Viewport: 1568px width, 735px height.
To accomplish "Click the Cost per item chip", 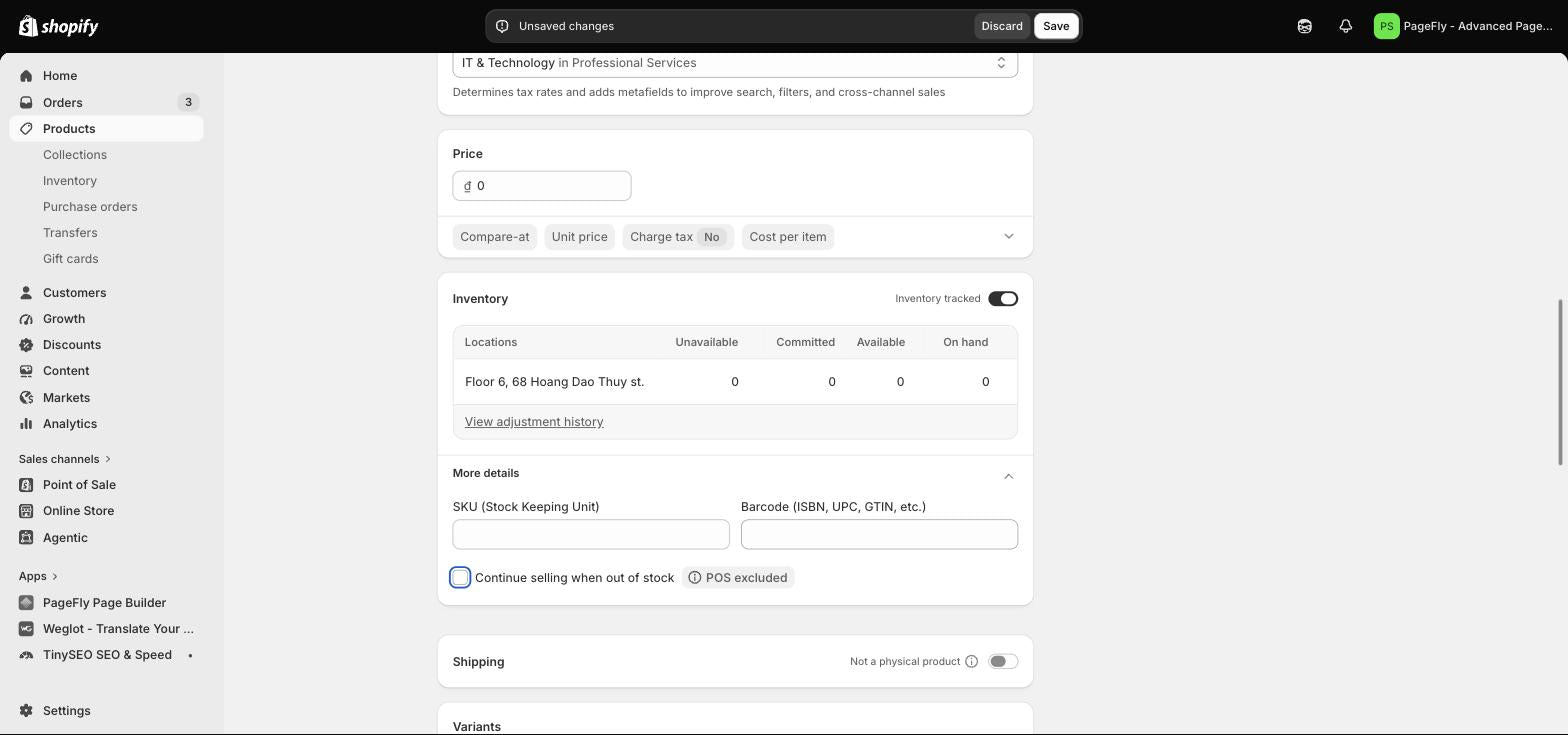I will 788,237.
